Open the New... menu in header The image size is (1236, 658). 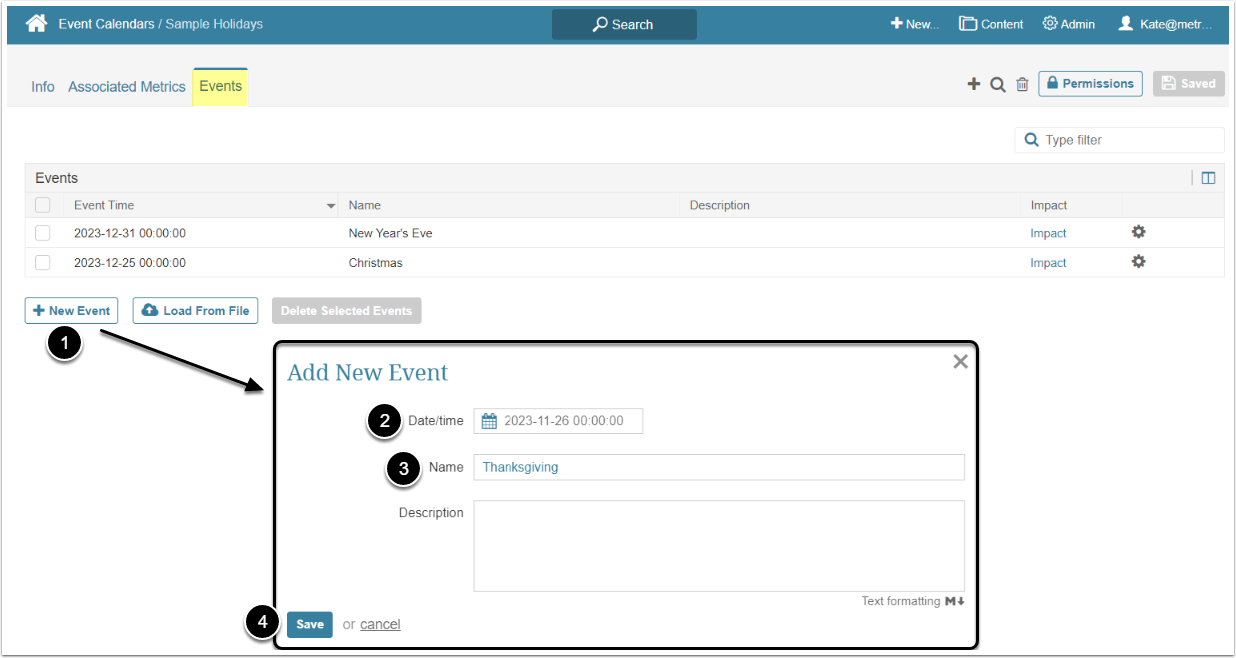(915, 24)
